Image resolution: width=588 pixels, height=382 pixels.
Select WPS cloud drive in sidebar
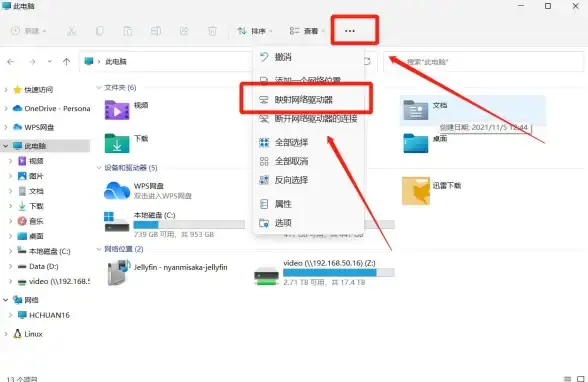pos(33,127)
